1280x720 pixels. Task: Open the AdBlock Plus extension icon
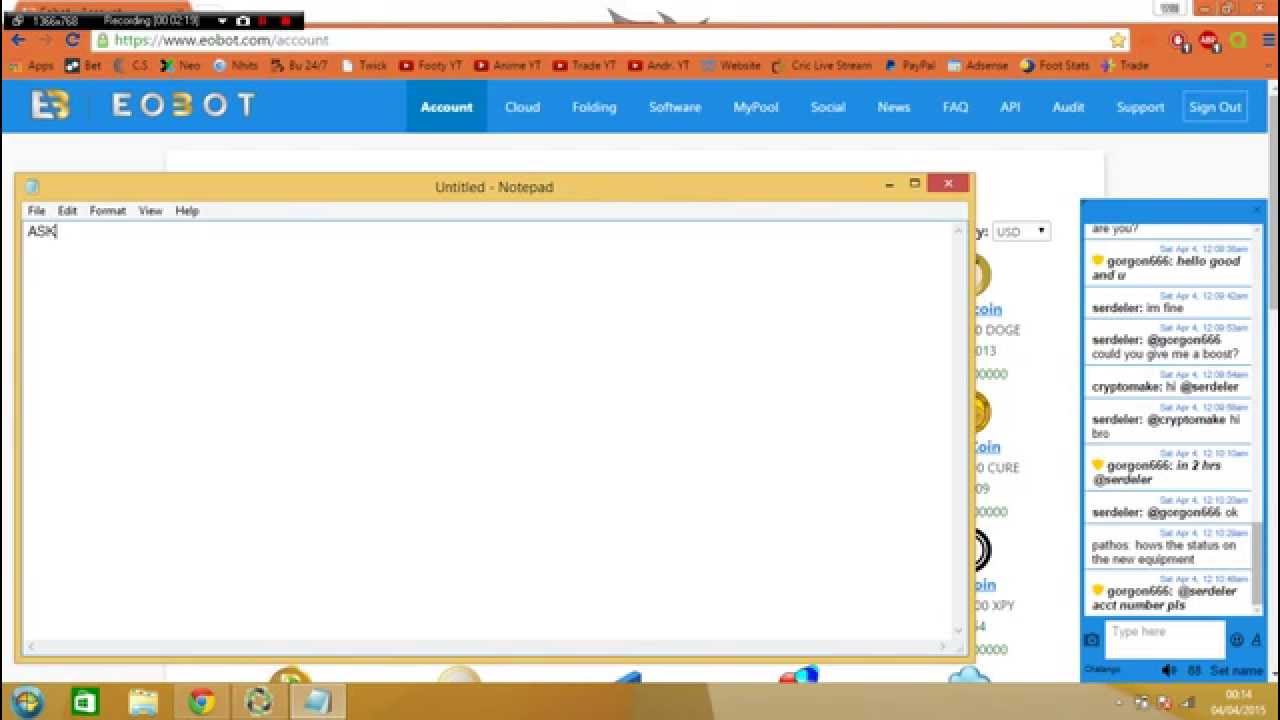tap(1209, 41)
